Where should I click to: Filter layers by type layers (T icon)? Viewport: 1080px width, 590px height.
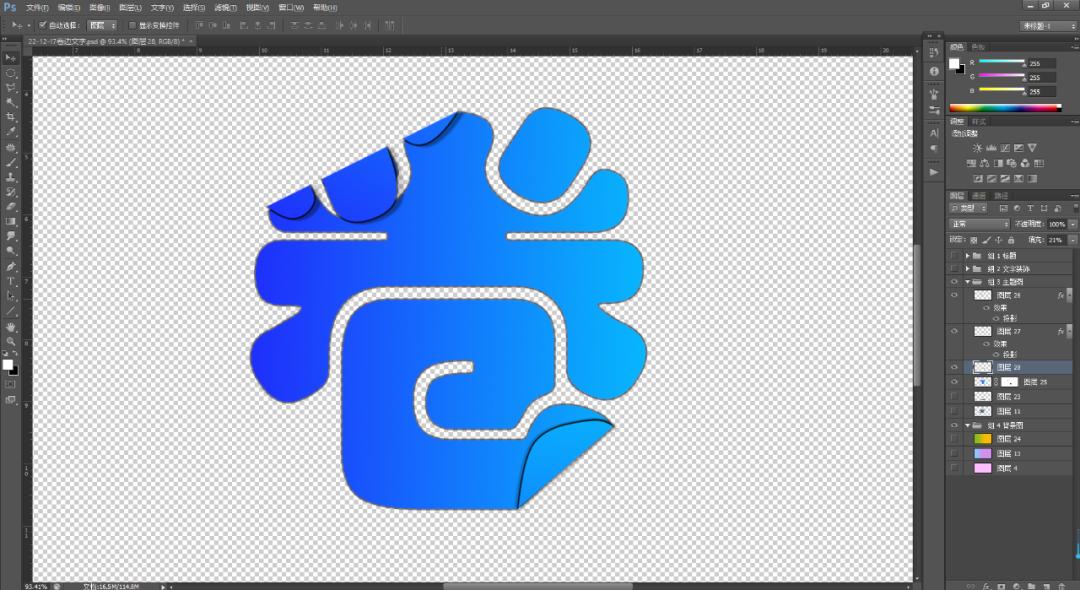click(1030, 208)
